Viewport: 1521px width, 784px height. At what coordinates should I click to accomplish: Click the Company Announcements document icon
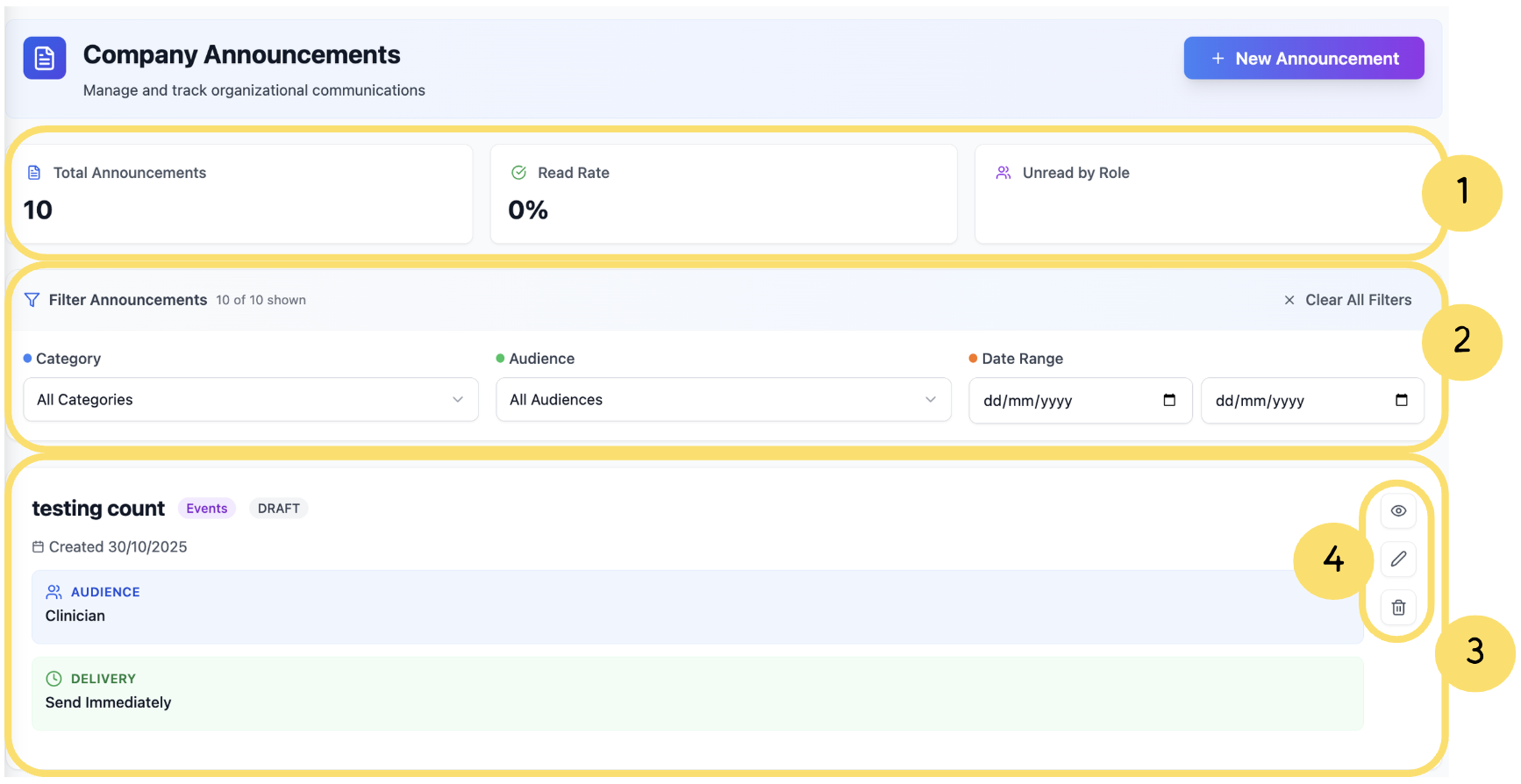click(x=44, y=58)
